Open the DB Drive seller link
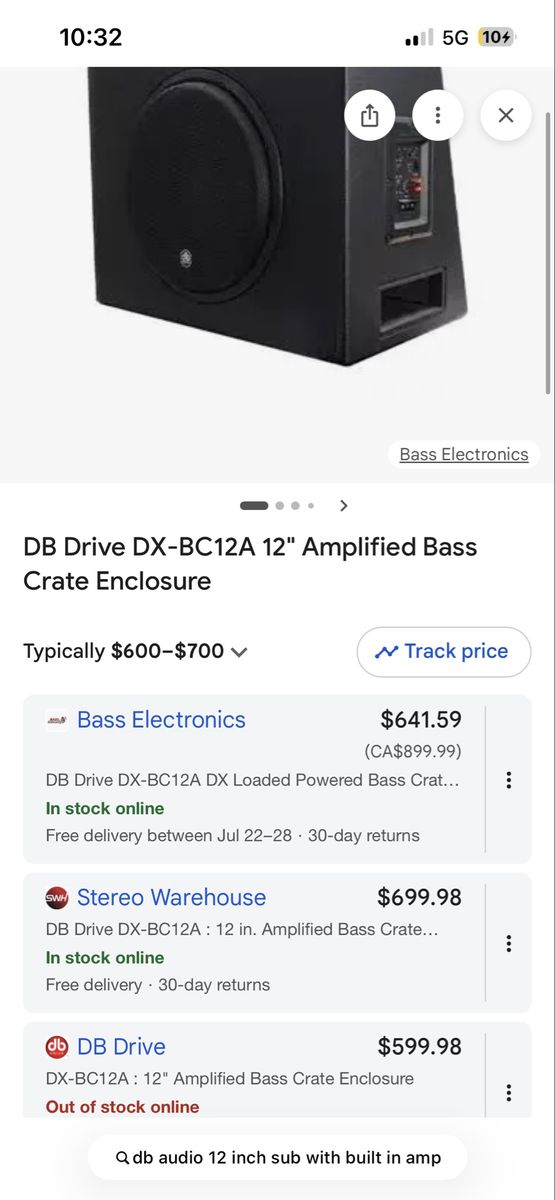 tap(121, 1047)
